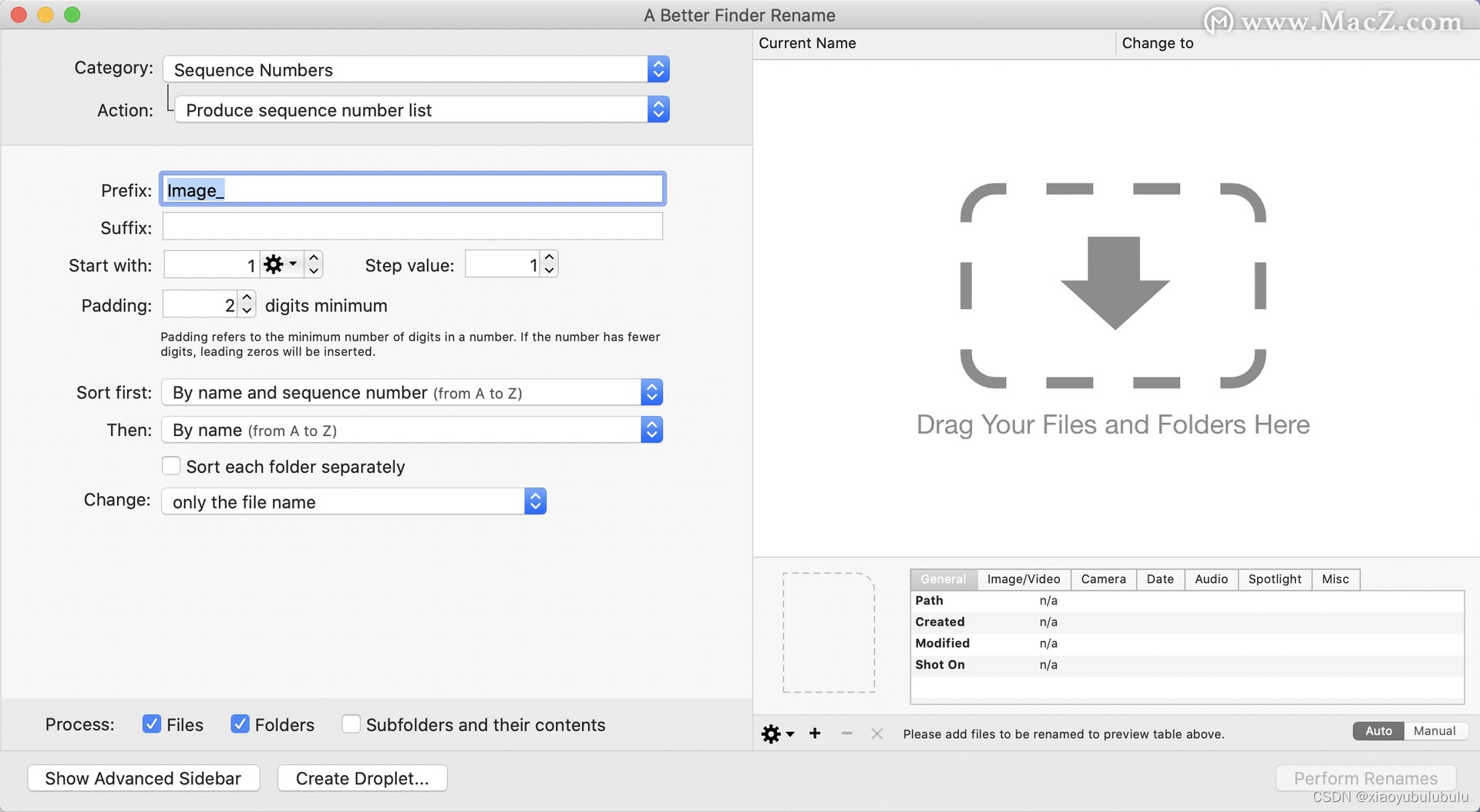Select the General metadata tab
1480x812 pixels.
[x=943, y=579]
